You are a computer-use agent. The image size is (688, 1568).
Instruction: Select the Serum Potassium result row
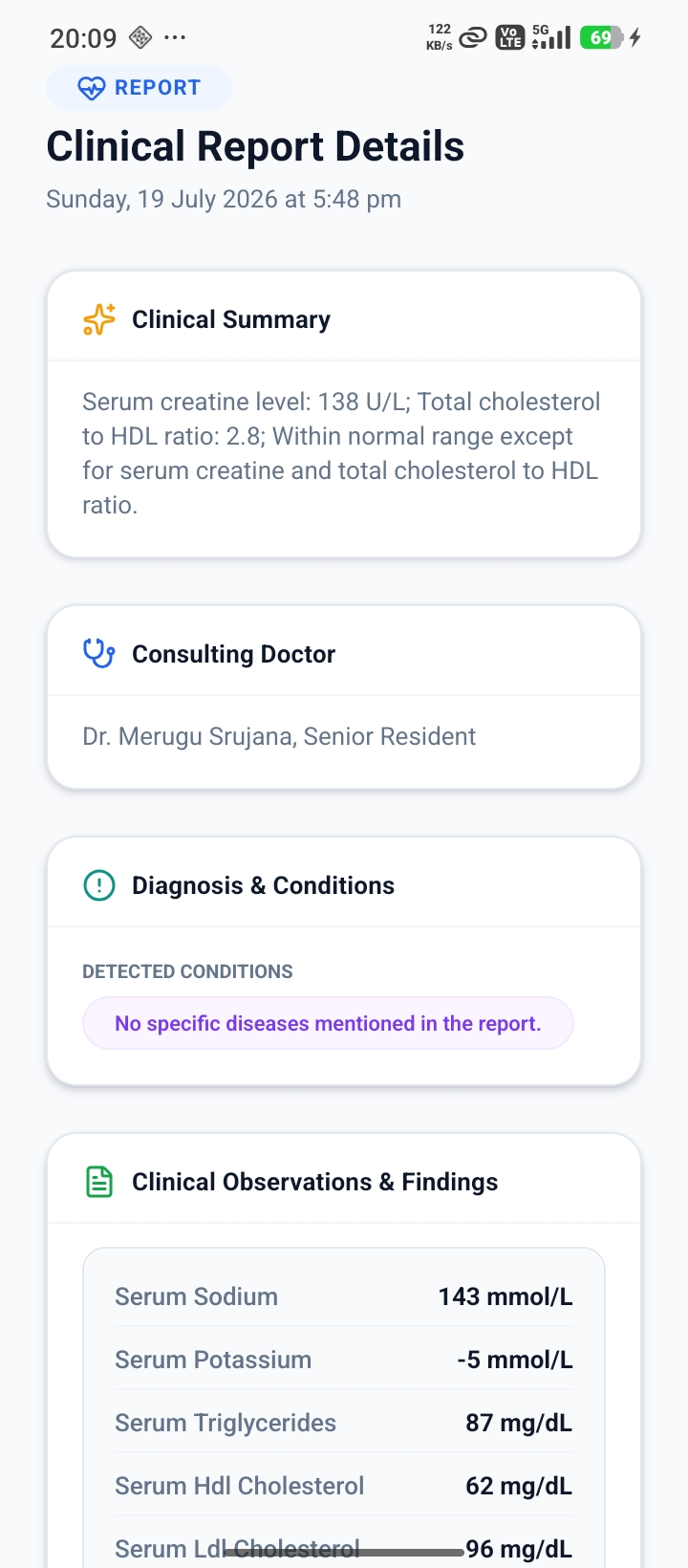(344, 1360)
